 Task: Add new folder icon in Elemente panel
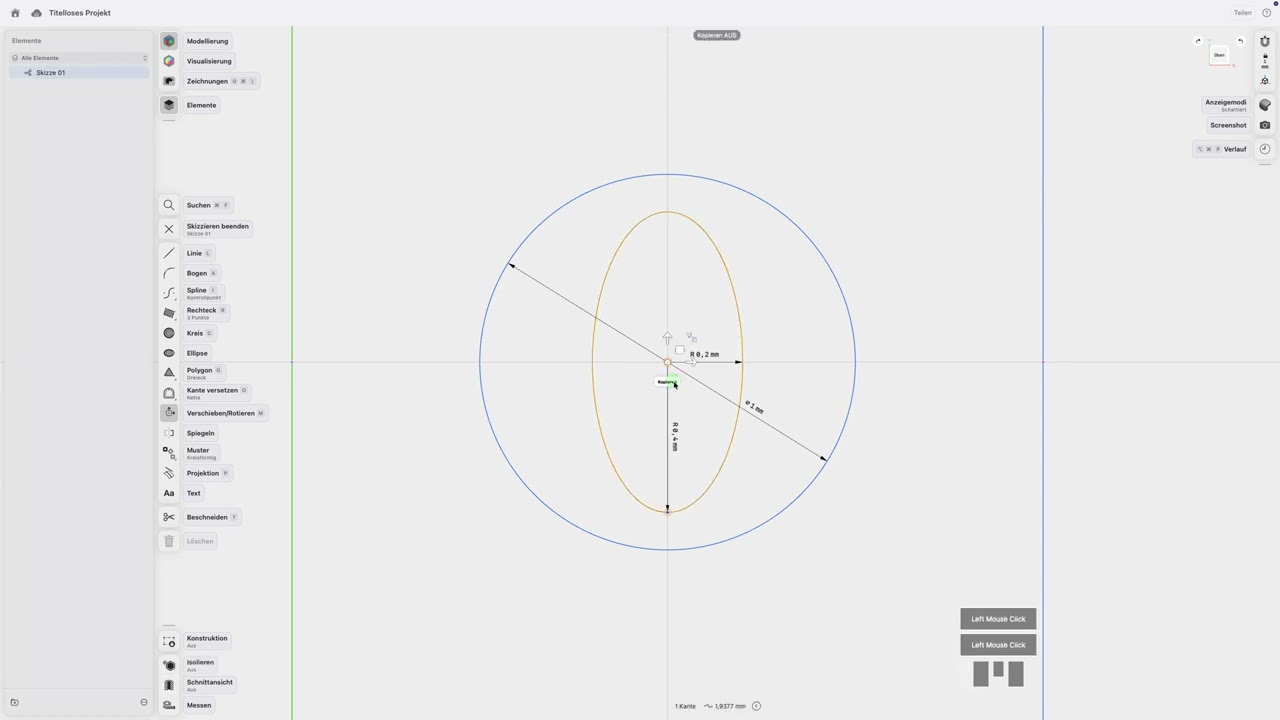[x=14, y=702]
